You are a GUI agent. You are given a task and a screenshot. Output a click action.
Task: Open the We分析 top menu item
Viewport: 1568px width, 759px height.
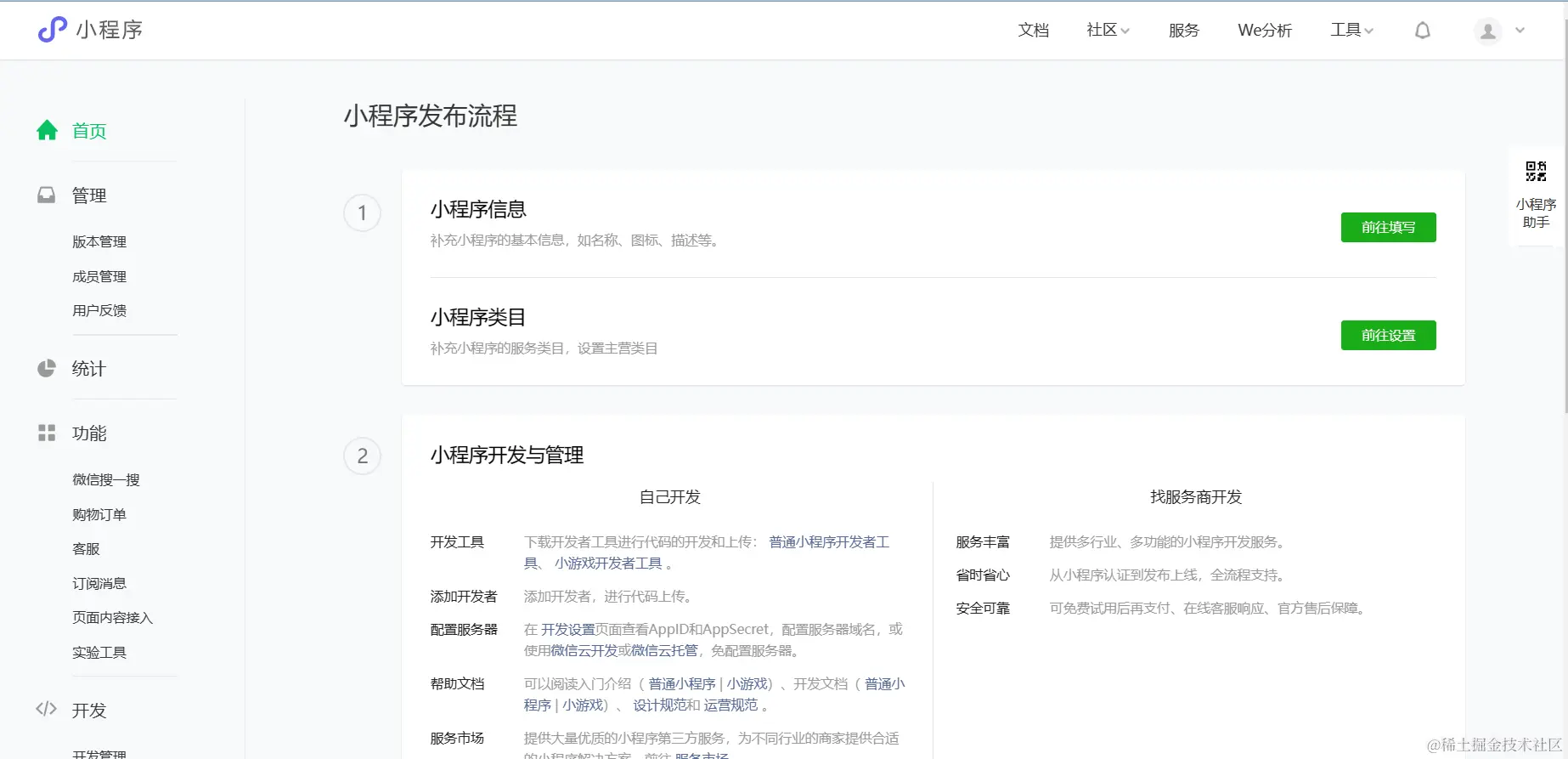(1265, 31)
